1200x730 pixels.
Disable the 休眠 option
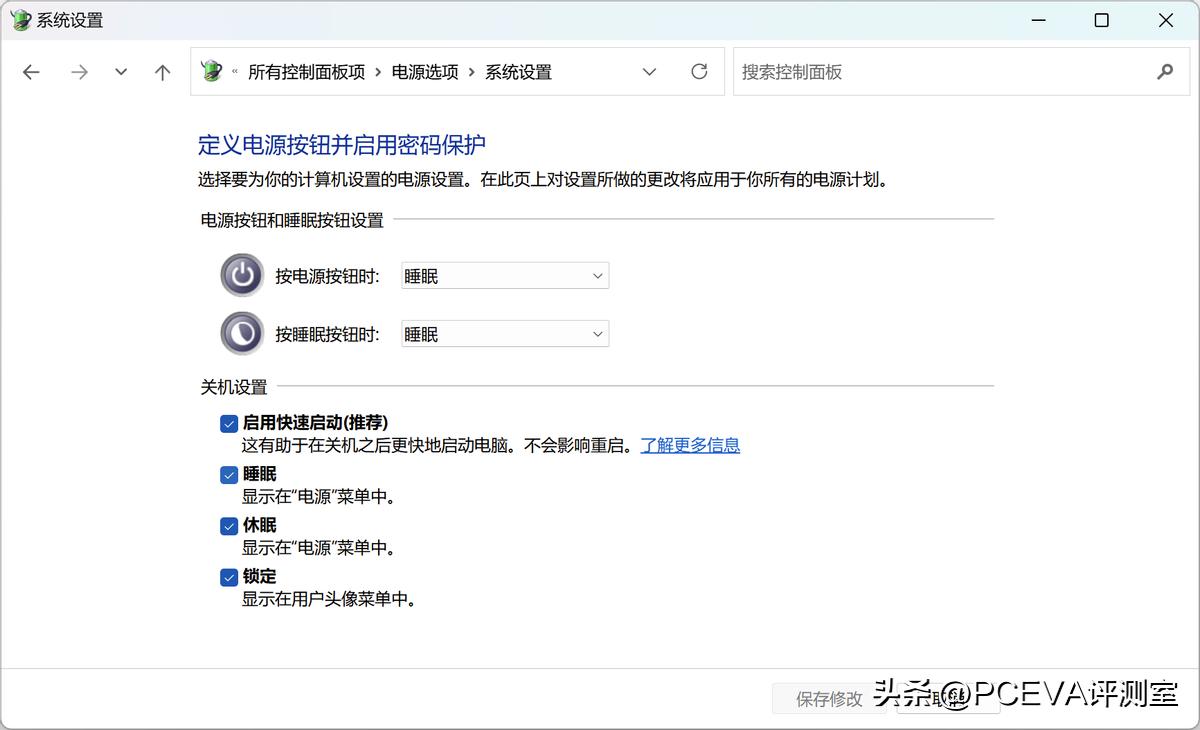[229, 525]
